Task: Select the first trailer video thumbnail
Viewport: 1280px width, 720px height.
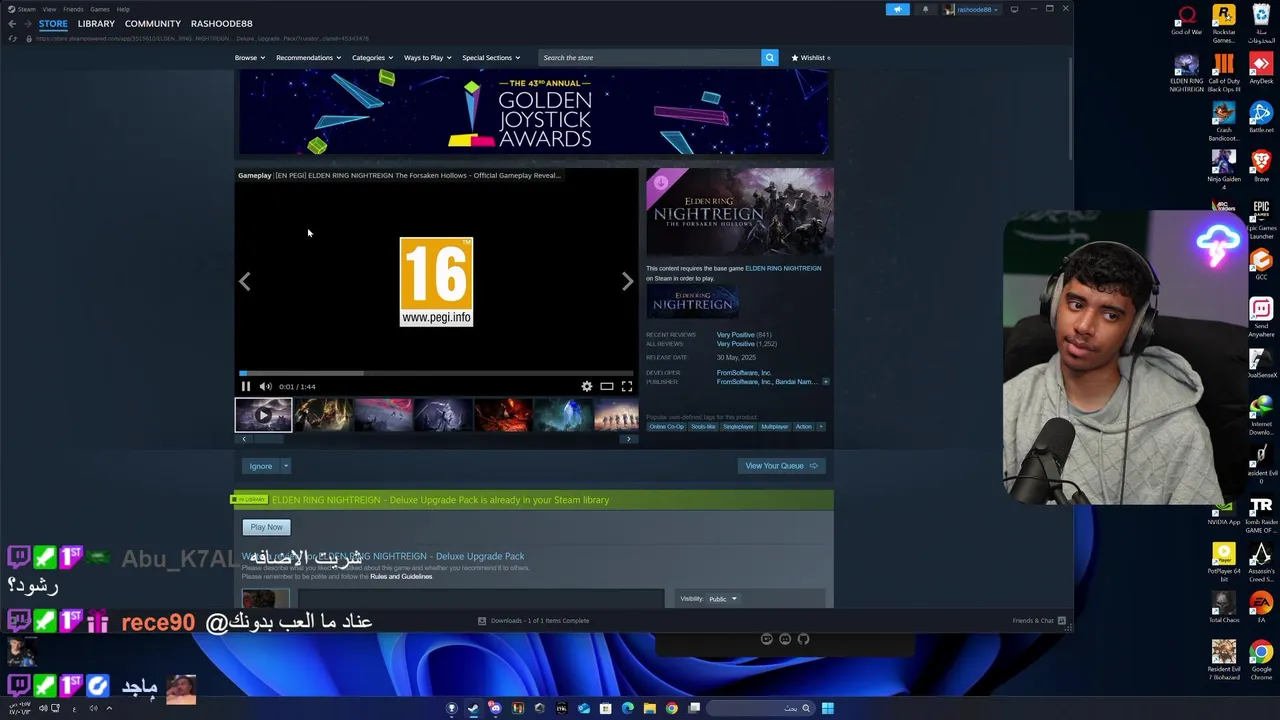Action: (263, 415)
